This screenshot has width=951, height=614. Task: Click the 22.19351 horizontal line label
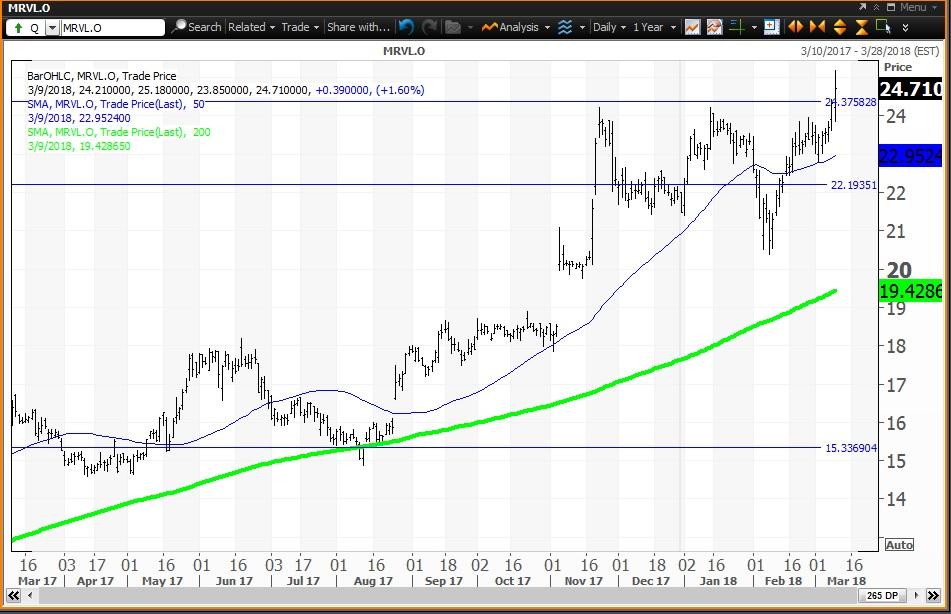coord(853,185)
